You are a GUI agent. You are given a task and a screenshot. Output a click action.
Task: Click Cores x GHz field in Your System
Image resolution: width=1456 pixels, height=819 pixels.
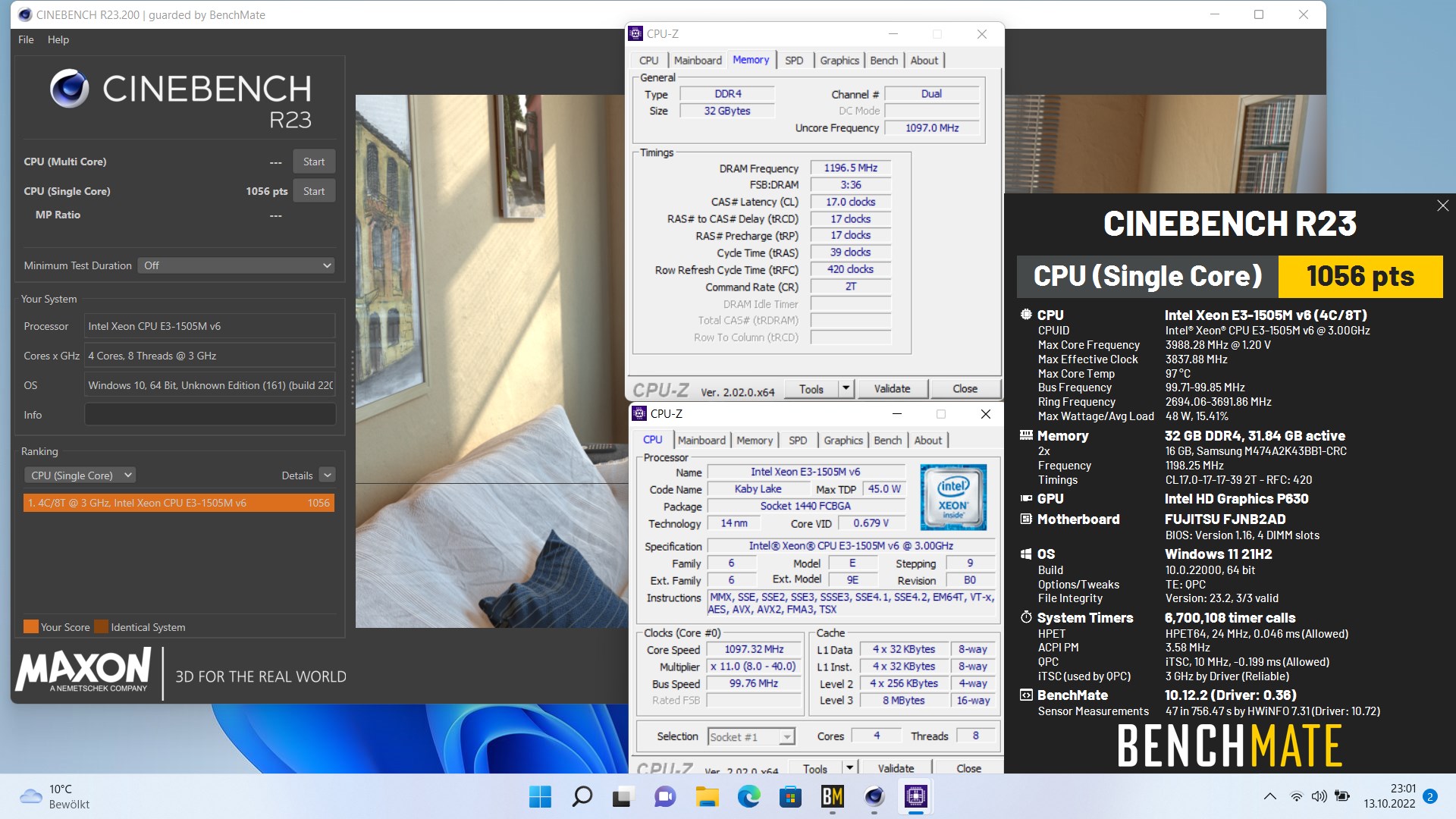tap(210, 356)
